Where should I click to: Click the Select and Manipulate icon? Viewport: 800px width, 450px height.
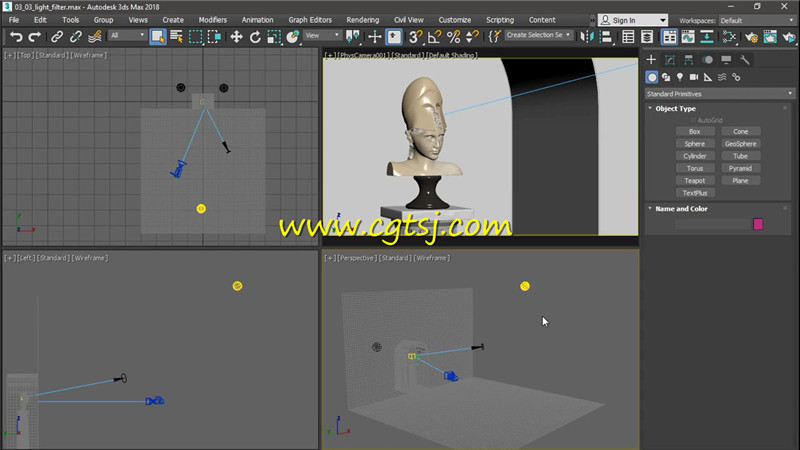point(374,37)
